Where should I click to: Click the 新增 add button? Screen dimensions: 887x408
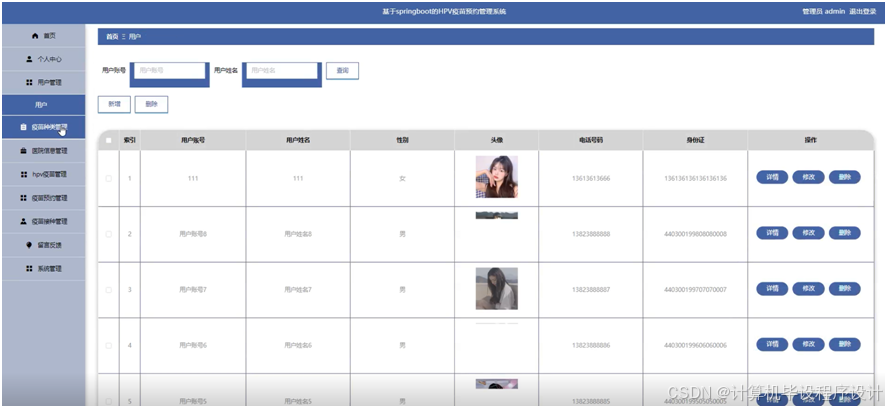click(x=114, y=104)
